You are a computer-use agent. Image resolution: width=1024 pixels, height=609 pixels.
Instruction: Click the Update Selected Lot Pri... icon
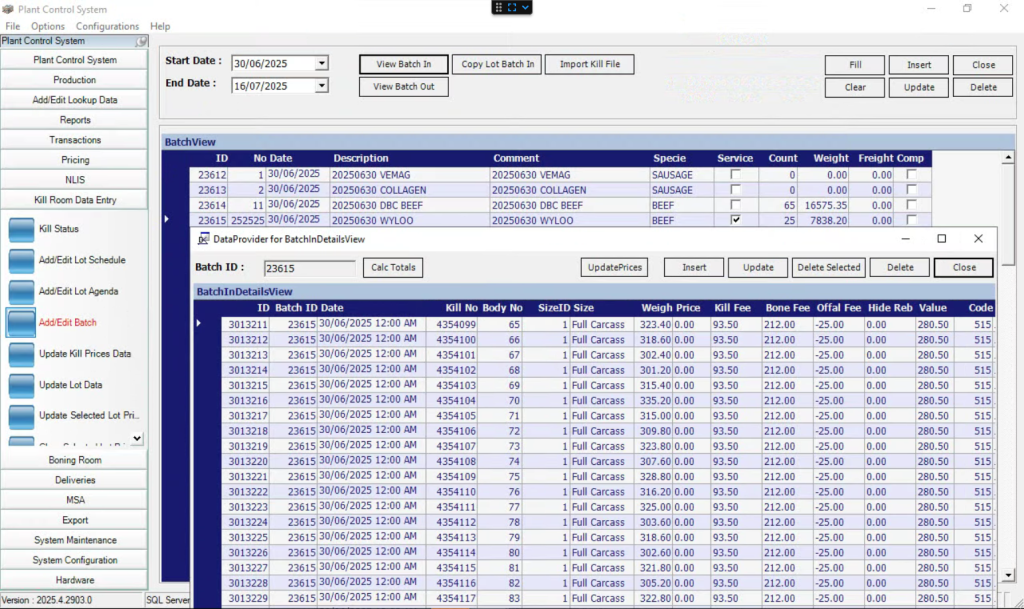(21, 416)
